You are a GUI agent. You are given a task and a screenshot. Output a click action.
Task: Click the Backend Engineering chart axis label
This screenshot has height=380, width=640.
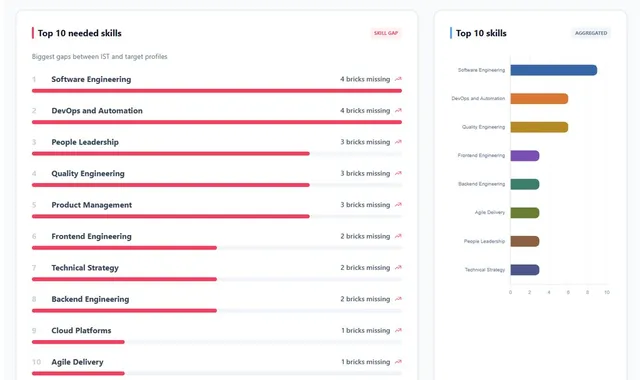(x=481, y=184)
